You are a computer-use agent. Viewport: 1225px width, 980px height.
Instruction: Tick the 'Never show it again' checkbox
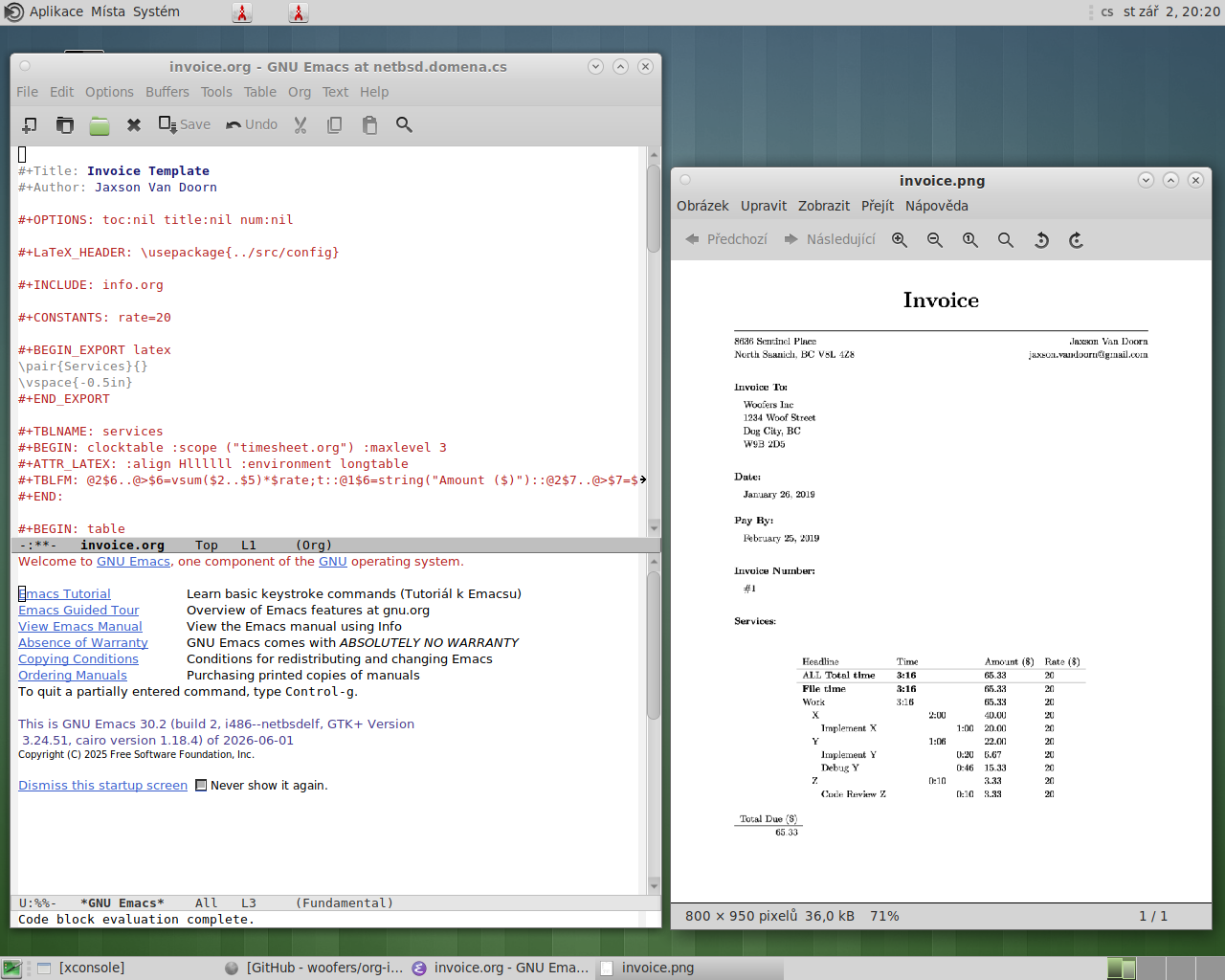coord(201,786)
